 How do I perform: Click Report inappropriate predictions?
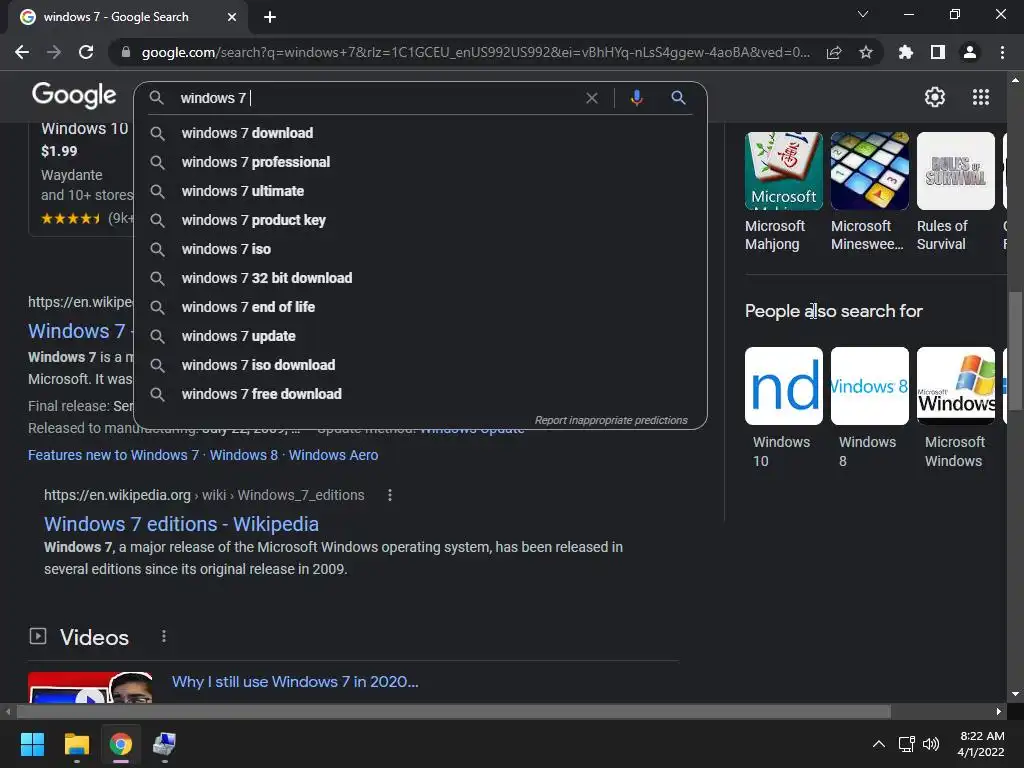pyautogui.click(x=611, y=420)
